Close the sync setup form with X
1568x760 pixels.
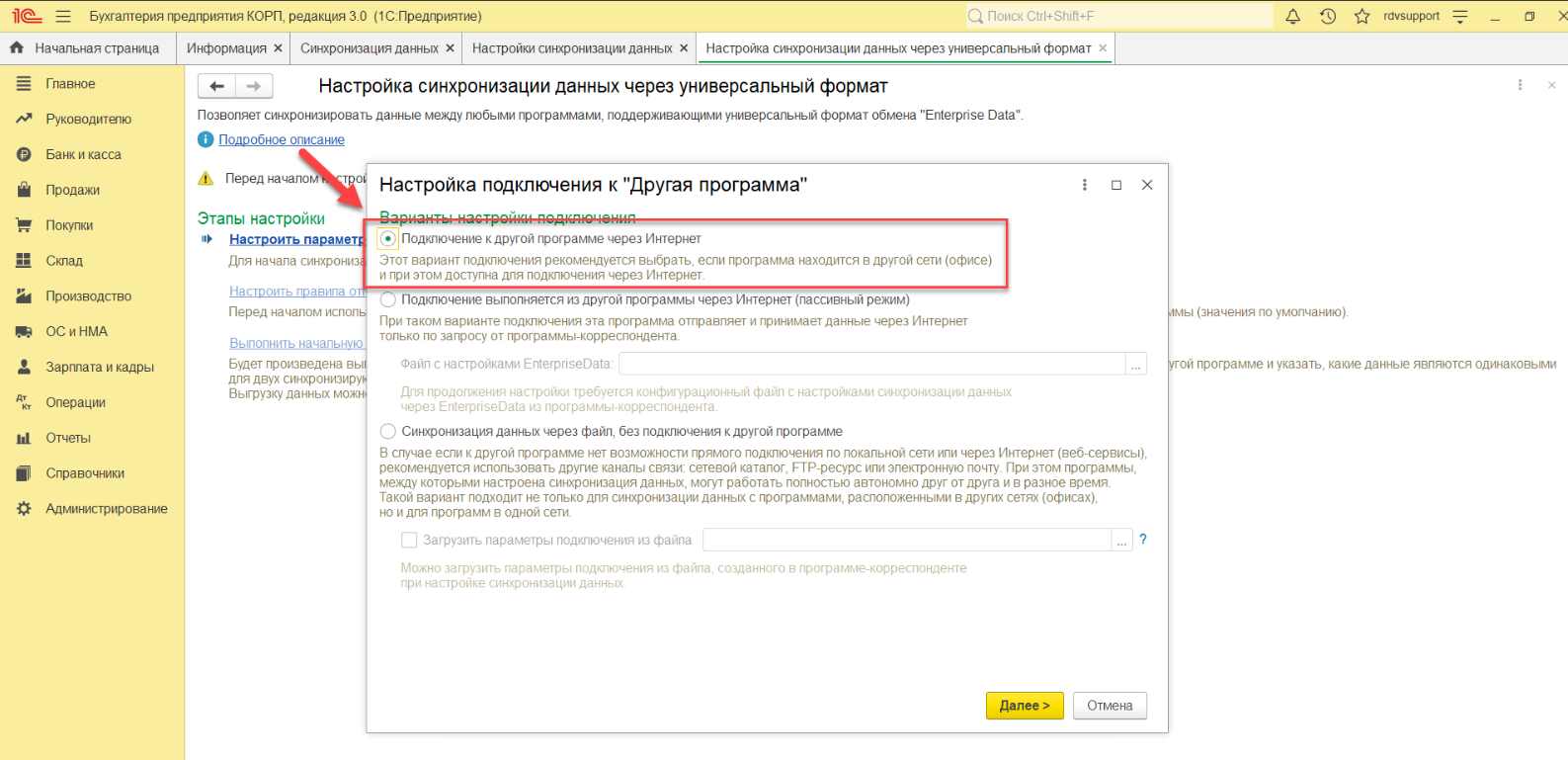pos(1551,85)
